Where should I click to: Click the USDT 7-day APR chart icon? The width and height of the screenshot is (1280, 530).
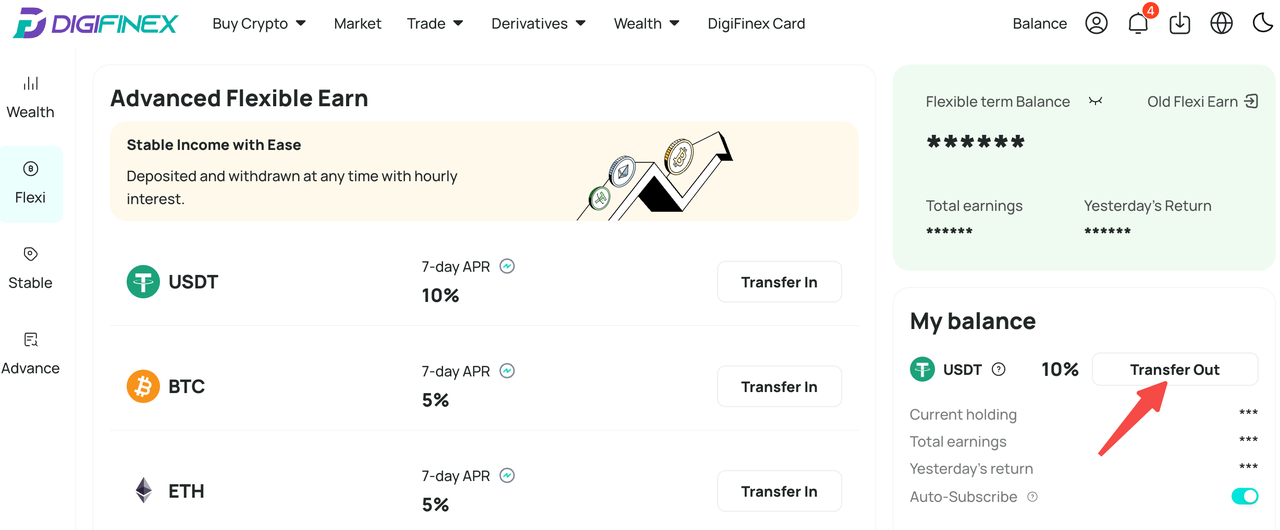(x=507, y=266)
